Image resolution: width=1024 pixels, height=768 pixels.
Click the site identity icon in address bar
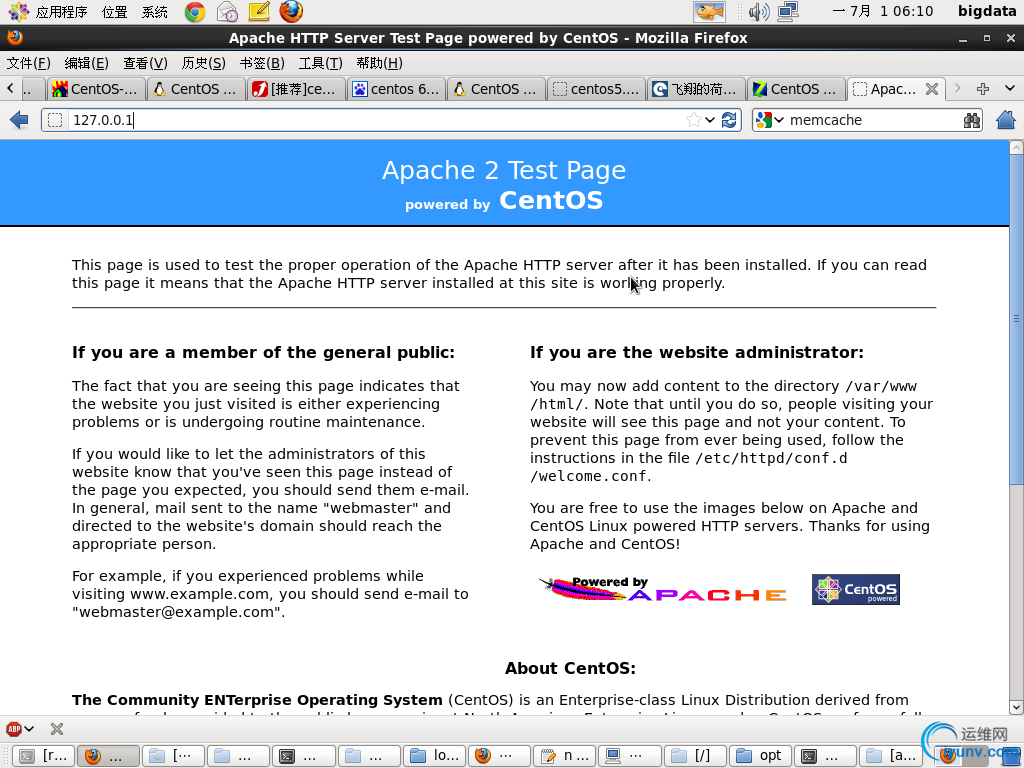click(x=56, y=120)
